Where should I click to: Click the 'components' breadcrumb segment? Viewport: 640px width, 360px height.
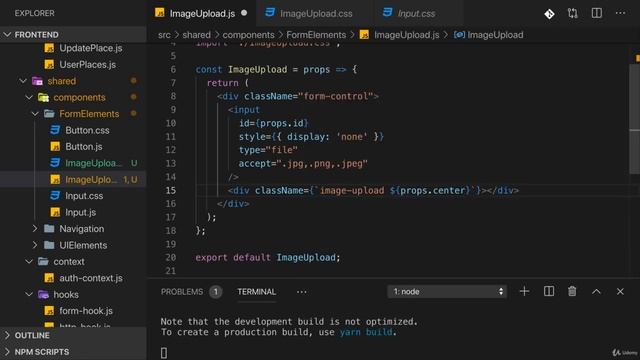pyautogui.click(x=248, y=35)
